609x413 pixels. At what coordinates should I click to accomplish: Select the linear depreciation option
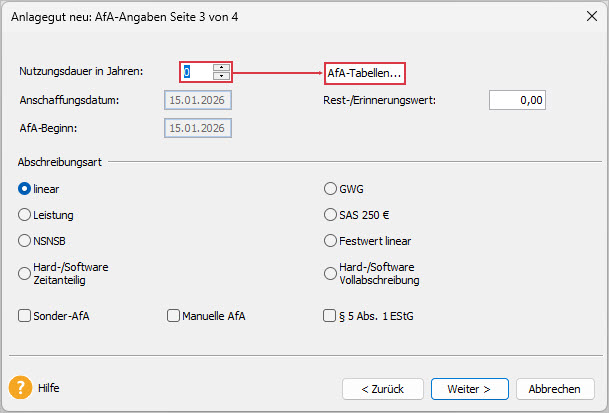click(x=25, y=187)
